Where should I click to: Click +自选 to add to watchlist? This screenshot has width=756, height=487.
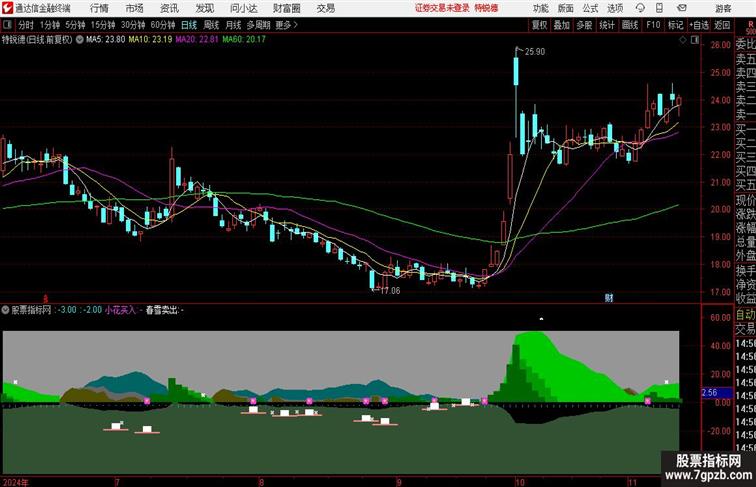pyautogui.click(x=699, y=25)
